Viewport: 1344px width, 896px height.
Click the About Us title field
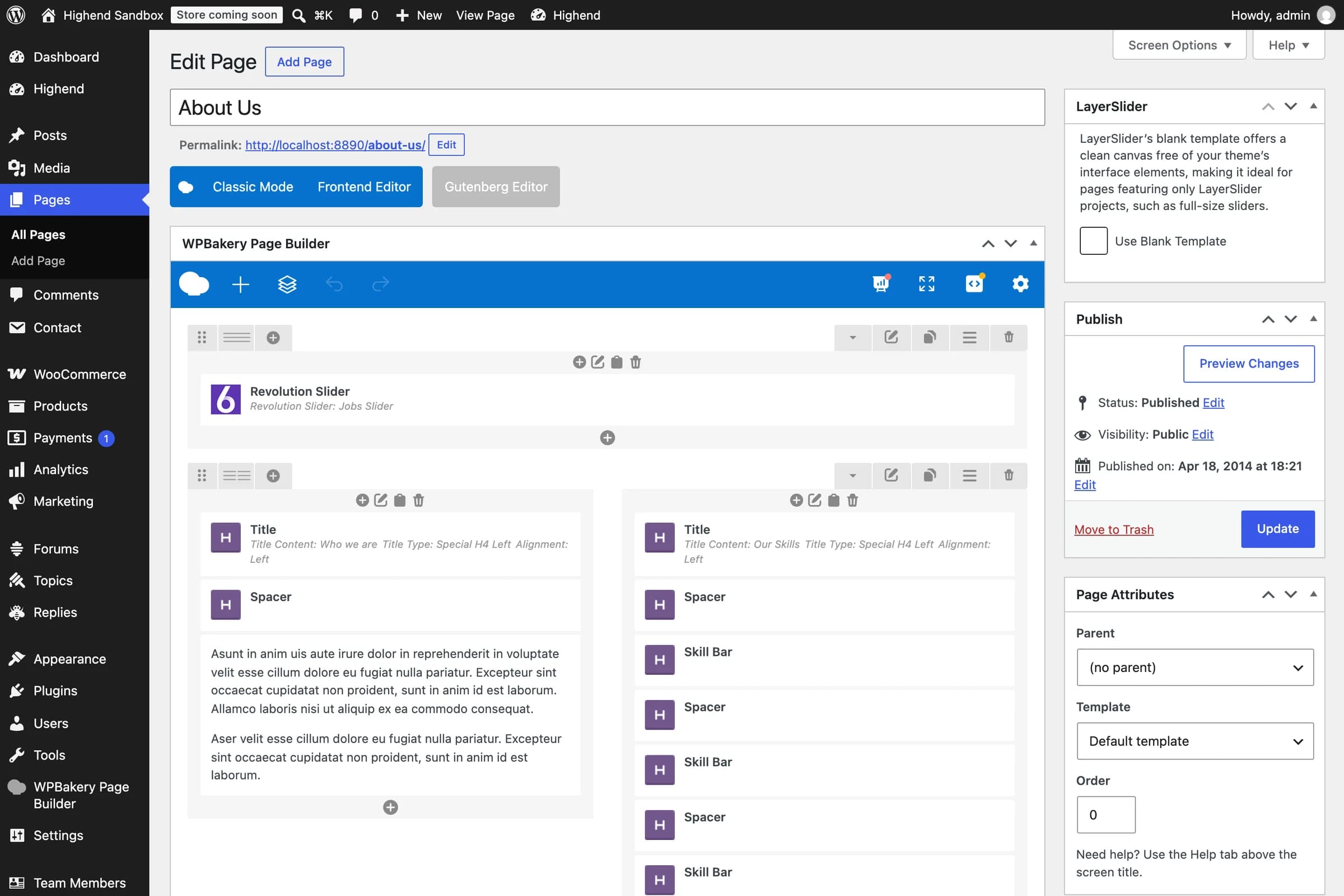tap(607, 107)
